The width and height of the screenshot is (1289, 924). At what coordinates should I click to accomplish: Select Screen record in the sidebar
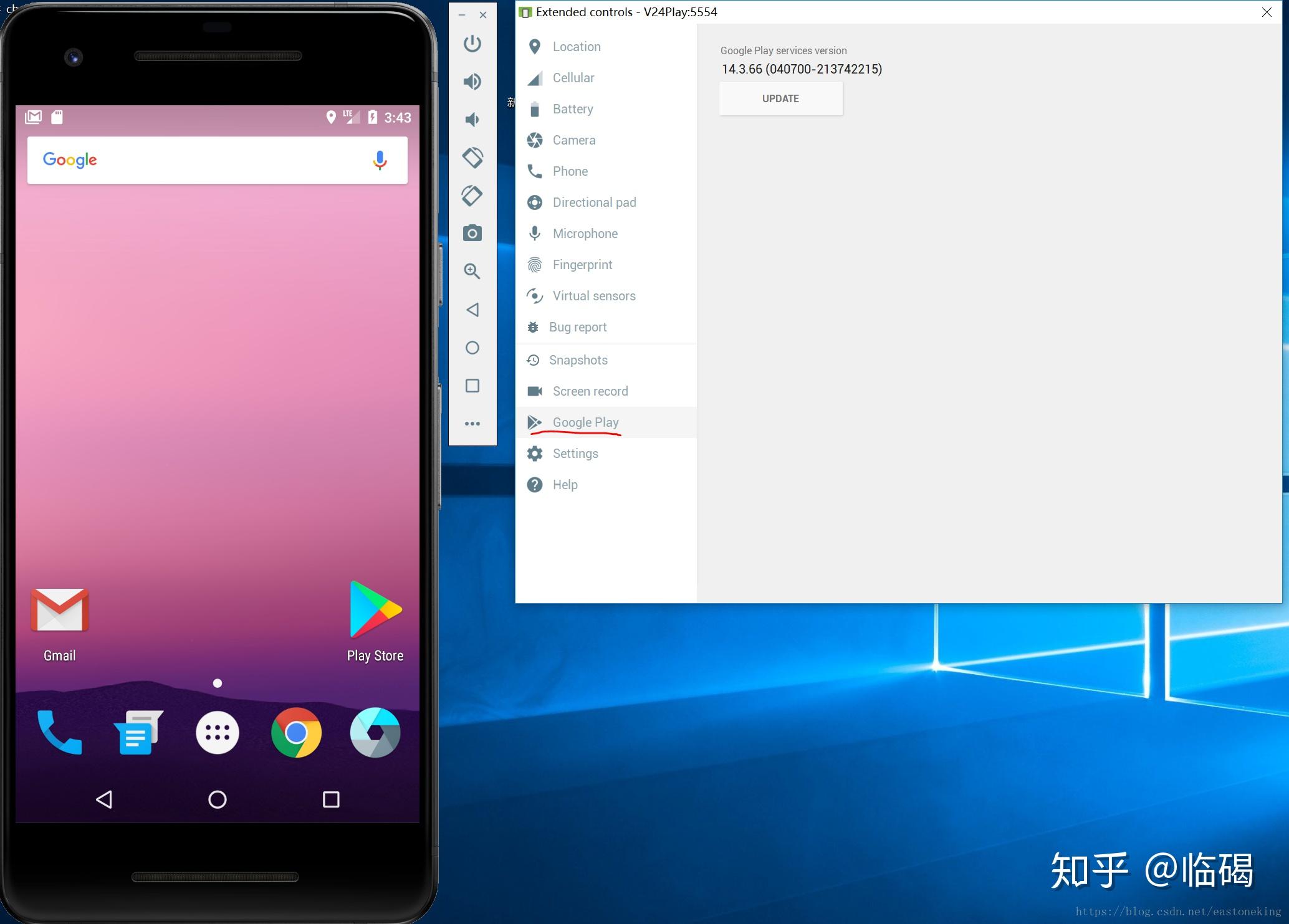click(x=590, y=391)
